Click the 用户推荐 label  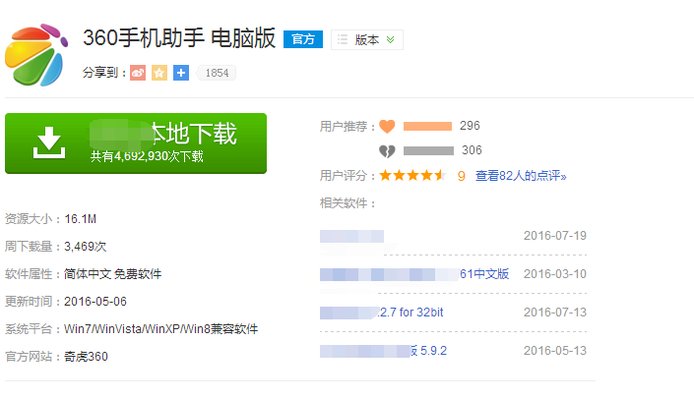pos(347,127)
